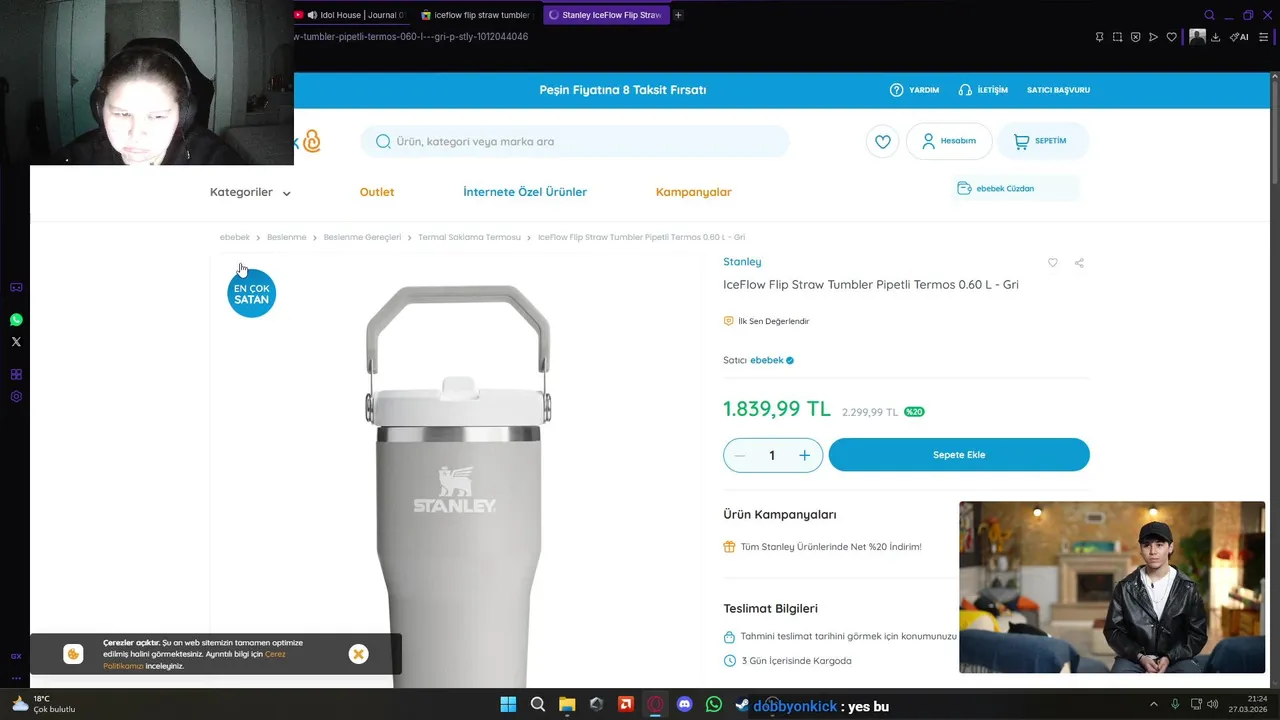The image size is (1280, 720).
Task: Open the taskbar weather widget
Action: pos(44,704)
